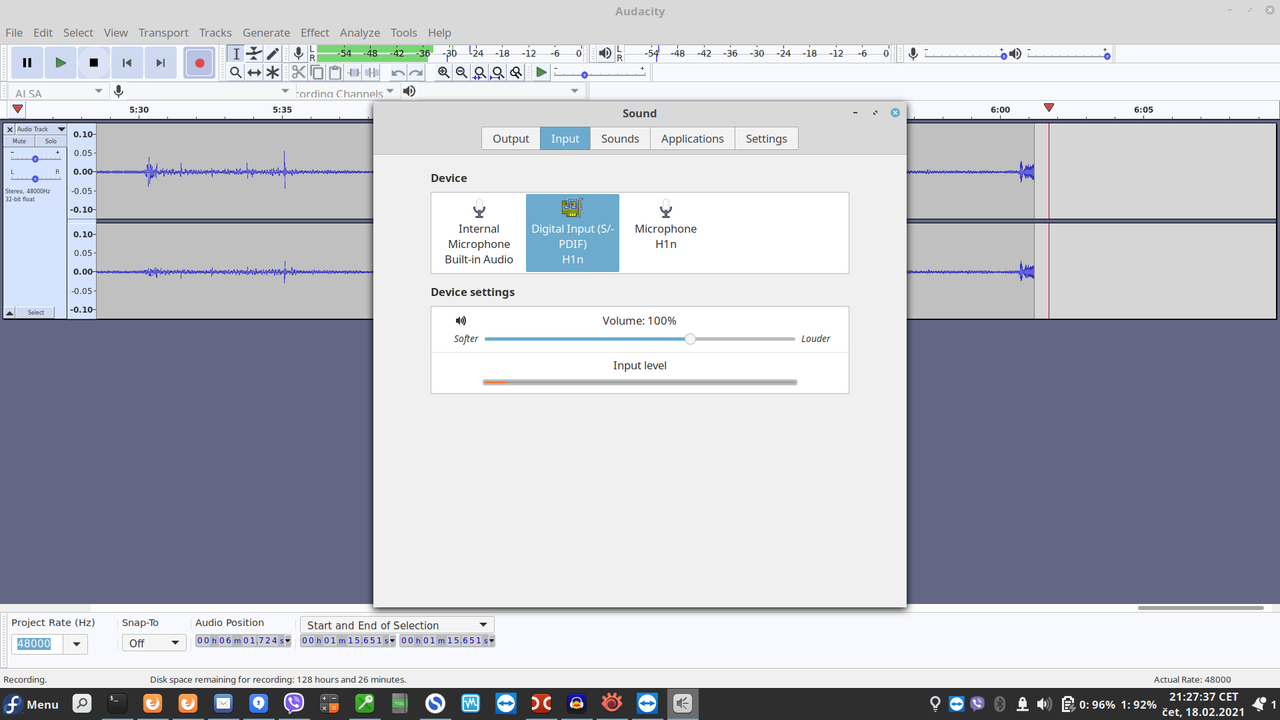Screen dimensions: 1280x720
Task: Open the Transport menu
Action: click(x=163, y=32)
